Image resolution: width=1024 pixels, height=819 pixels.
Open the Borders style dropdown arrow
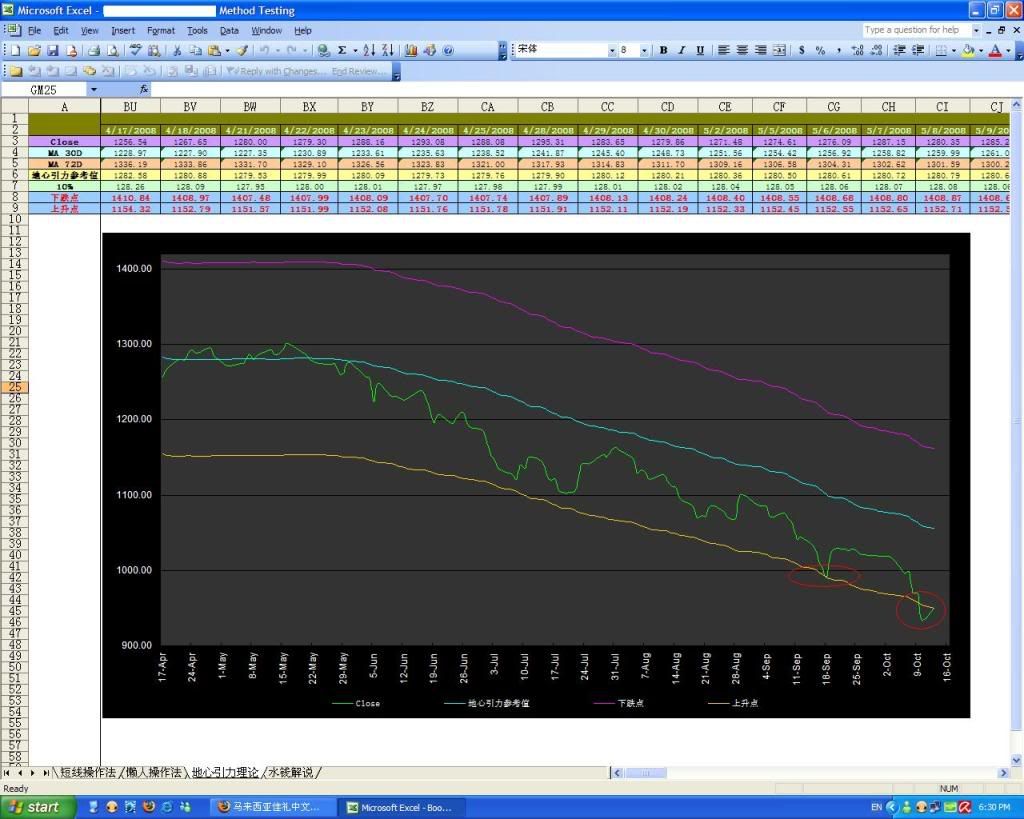click(x=953, y=50)
